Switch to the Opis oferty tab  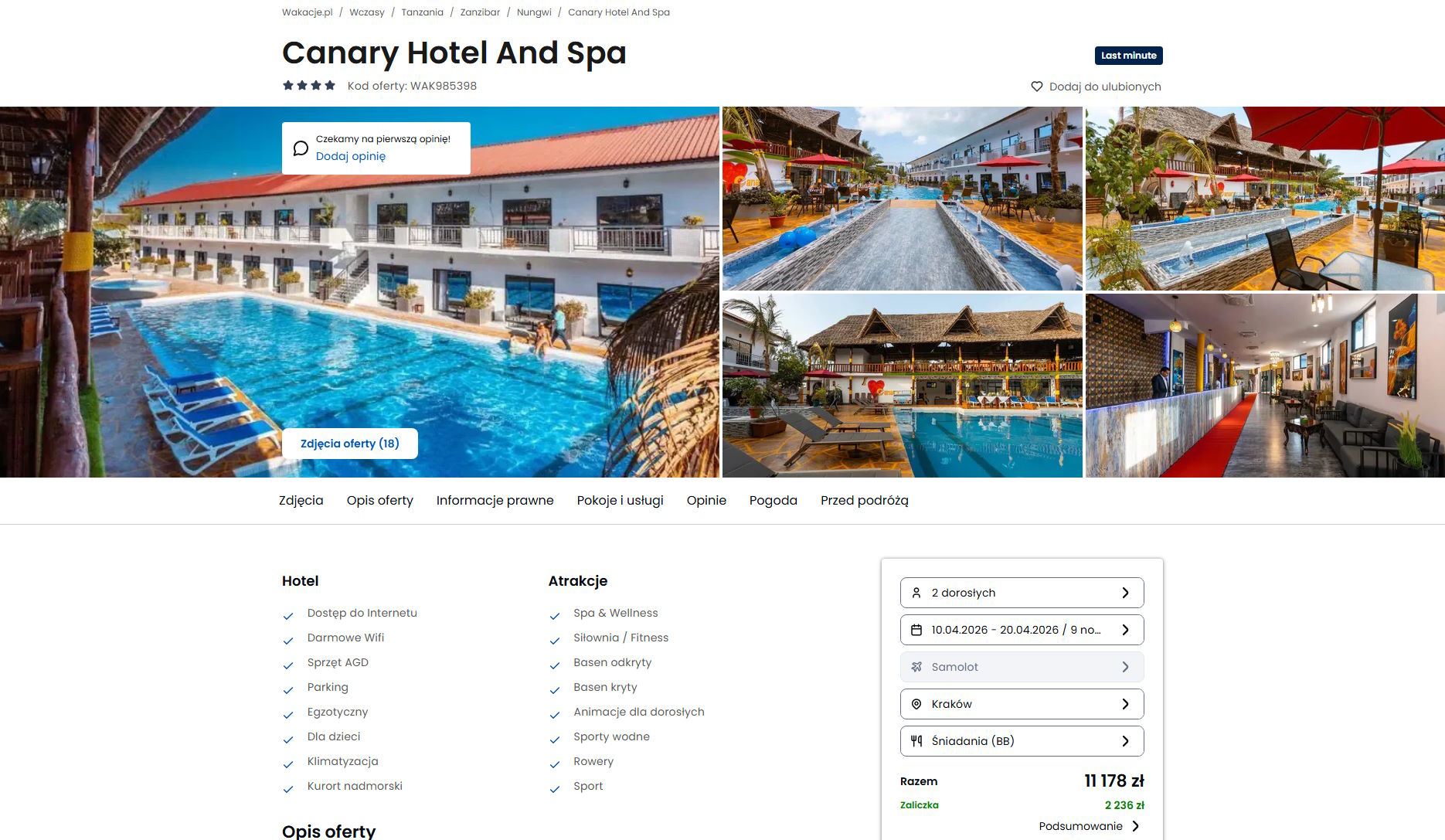[380, 501]
